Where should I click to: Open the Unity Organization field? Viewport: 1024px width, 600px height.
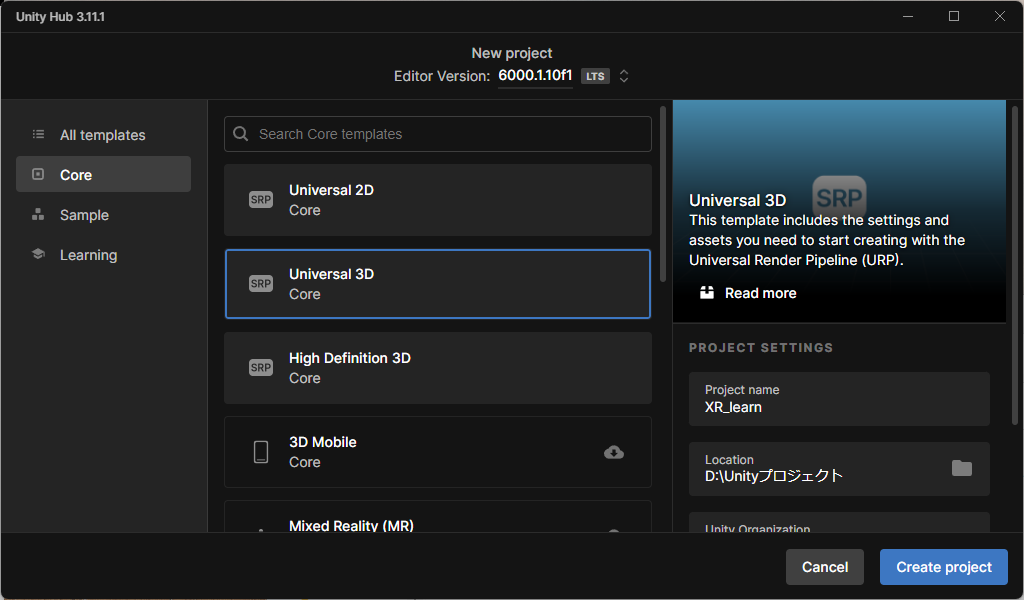click(x=839, y=522)
